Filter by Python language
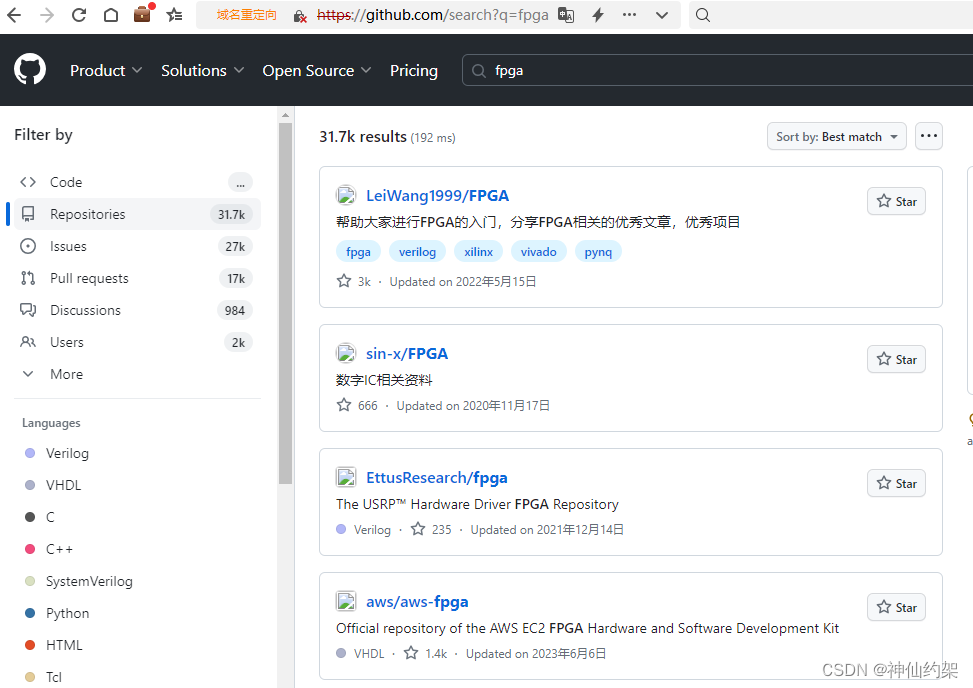The width and height of the screenshot is (973, 688). coord(68,613)
